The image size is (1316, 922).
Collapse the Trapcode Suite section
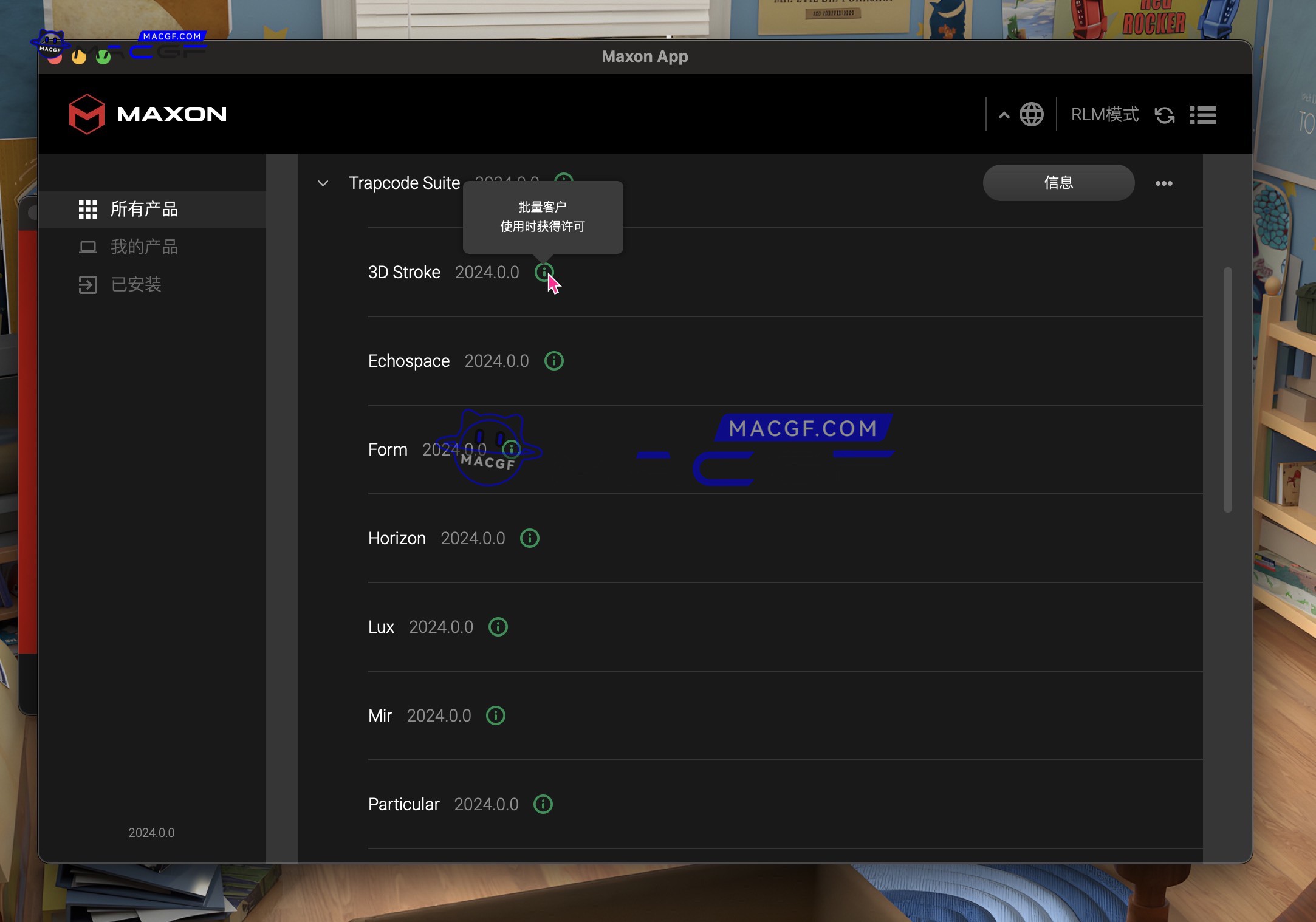323,183
